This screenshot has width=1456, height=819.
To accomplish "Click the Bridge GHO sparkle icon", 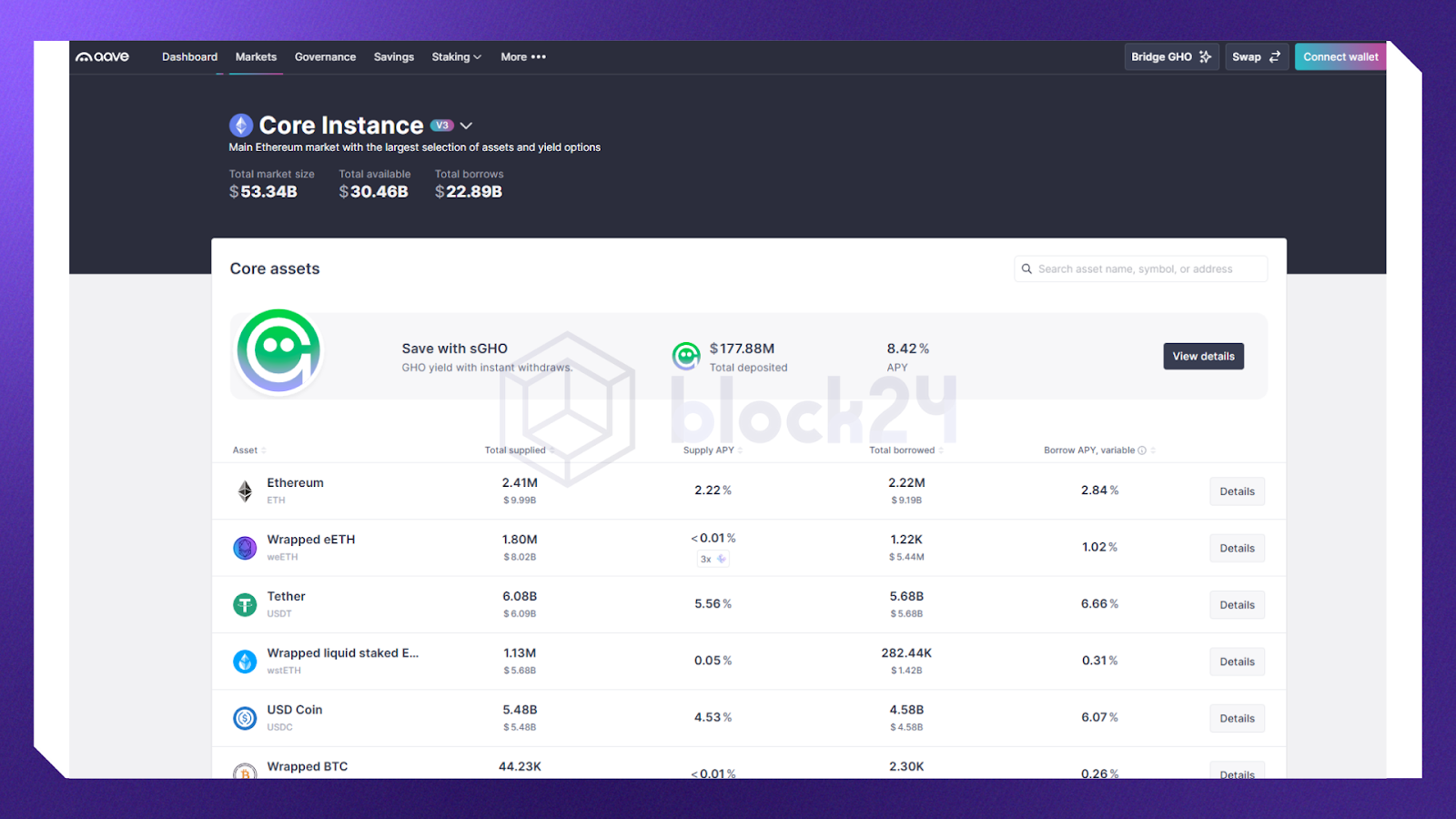I will click(1205, 56).
